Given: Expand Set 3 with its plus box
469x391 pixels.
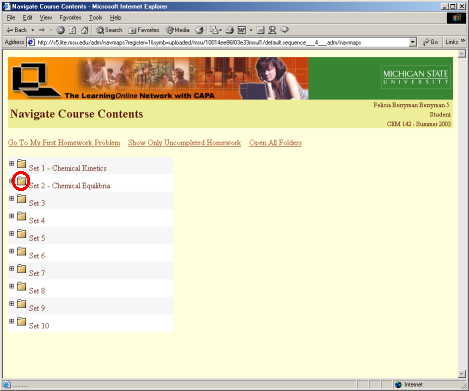Looking at the screenshot, I should pos(12,198).
